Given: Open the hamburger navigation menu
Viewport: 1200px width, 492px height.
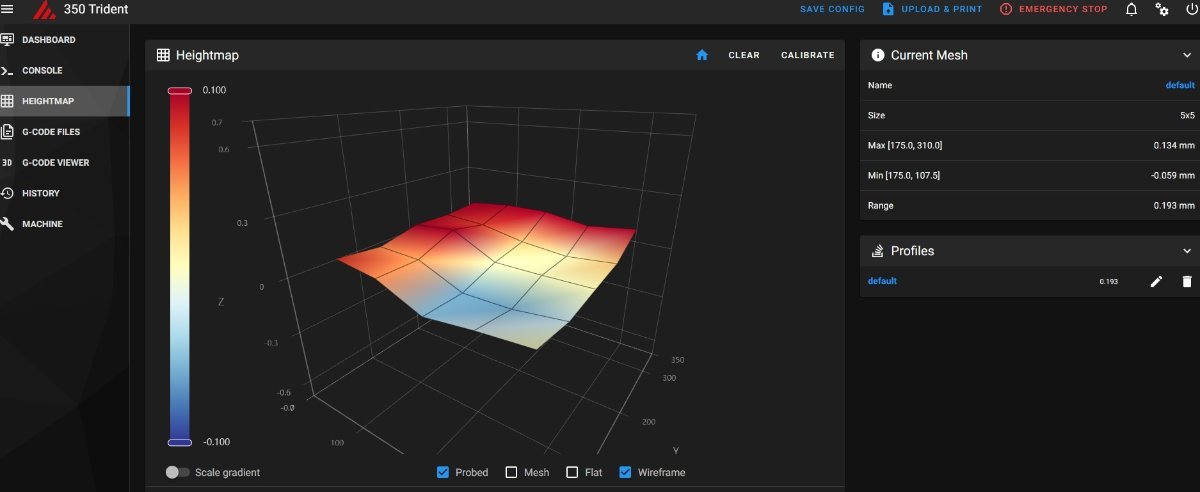Looking at the screenshot, I should click(x=8, y=9).
